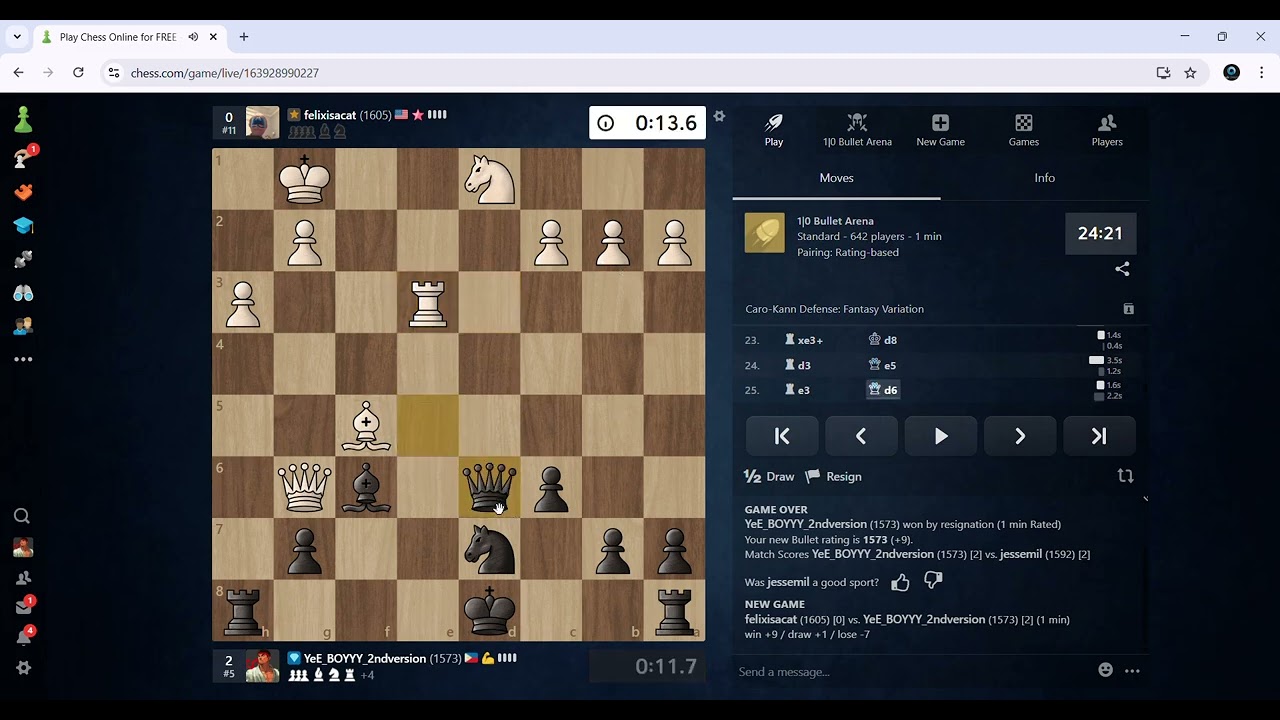This screenshot has width=1280, height=720.
Task: Select the black knight on the board
Action: coord(489,549)
